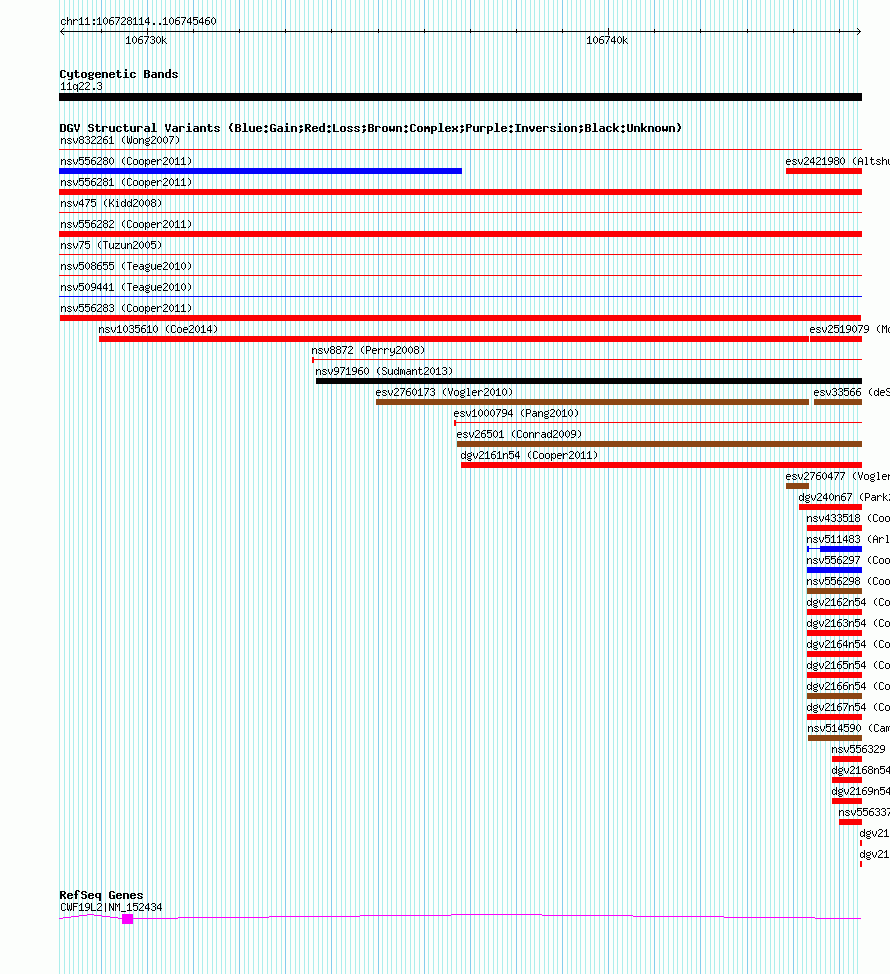The height and width of the screenshot is (974, 890).
Task: Click dgv2161n54 (Cooper2011) label
Action: pos(529,455)
